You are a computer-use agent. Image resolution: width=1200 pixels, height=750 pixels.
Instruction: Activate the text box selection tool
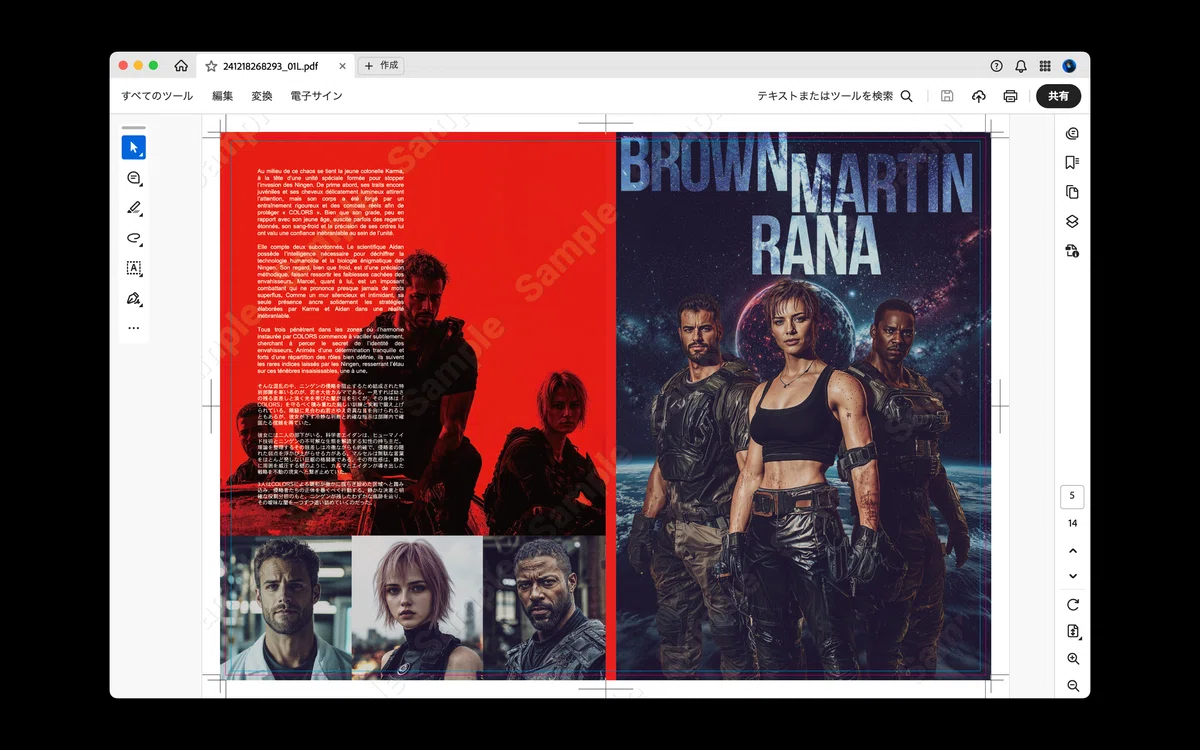(x=133, y=268)
